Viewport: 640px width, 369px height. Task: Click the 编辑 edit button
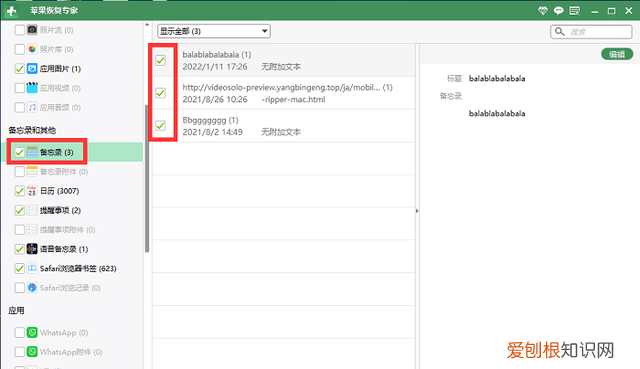pyautogui.click(x=617, y=54)
